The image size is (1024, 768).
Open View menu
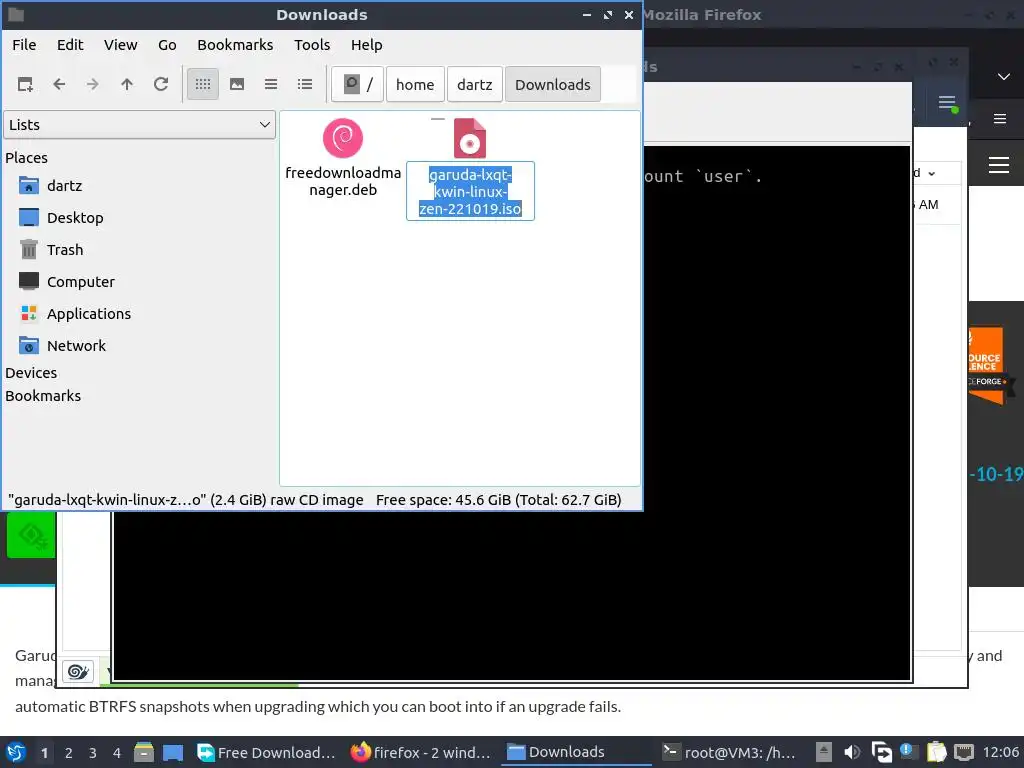point(121,45)
